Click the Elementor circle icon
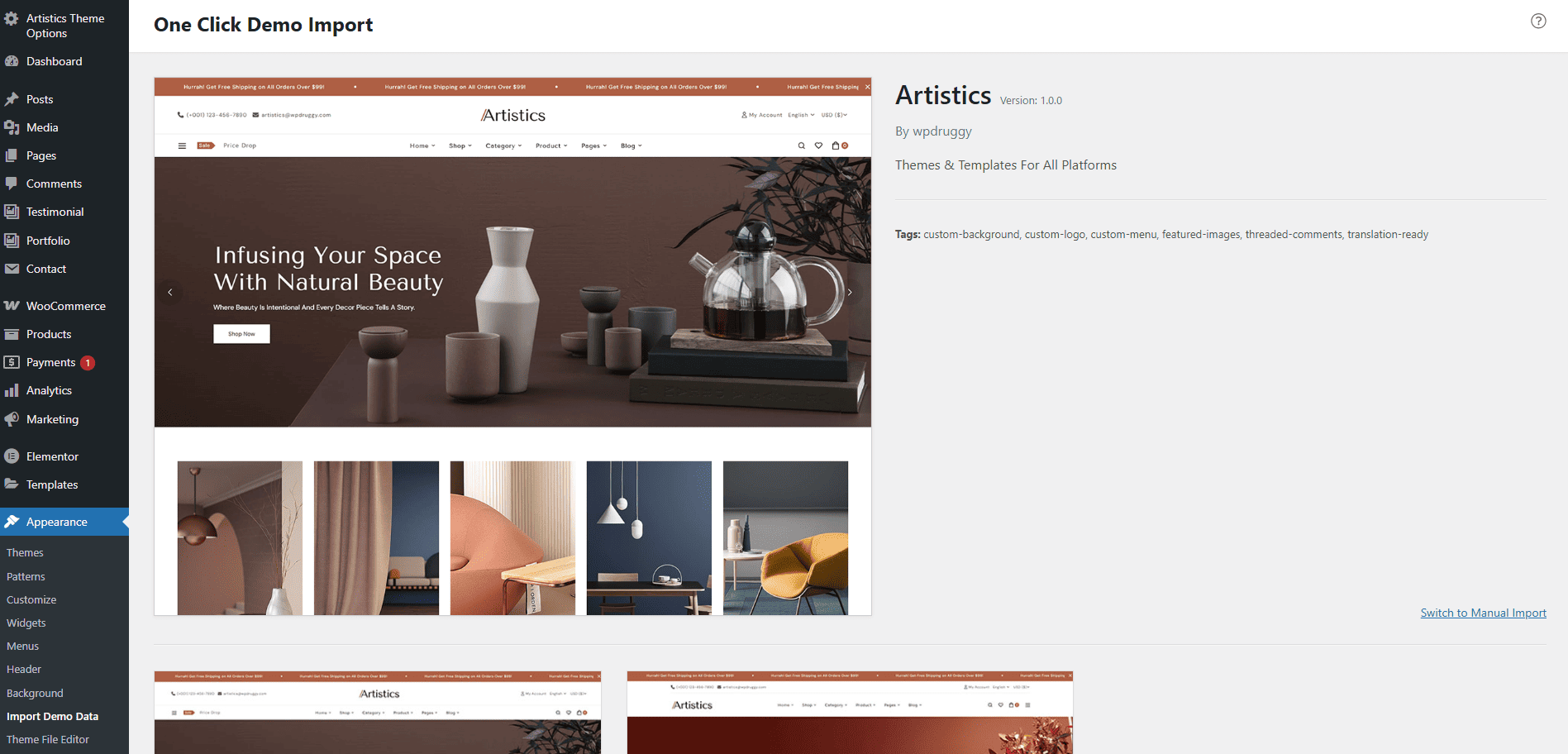 [12, 456]
